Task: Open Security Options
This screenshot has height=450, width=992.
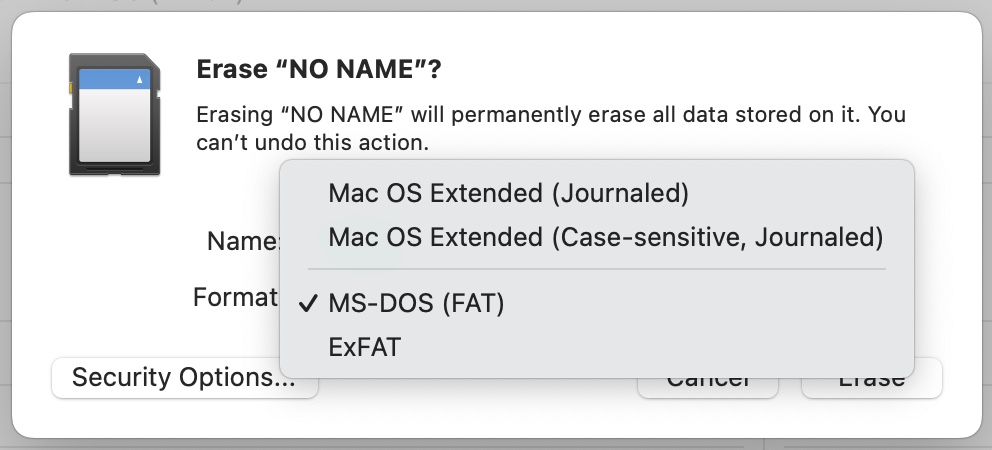Action: tap(184, 378)
